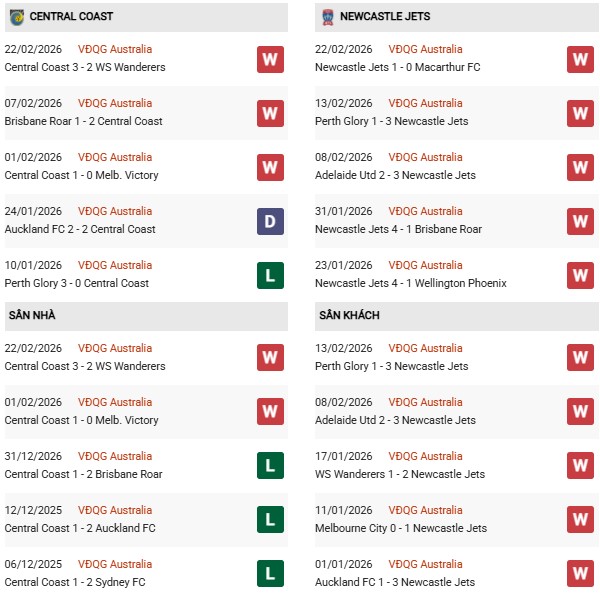Click L badge for Perth Glory 3 - 0
Image resolution: width=600 pixels, height=595 pixels.
click(270, 275)
